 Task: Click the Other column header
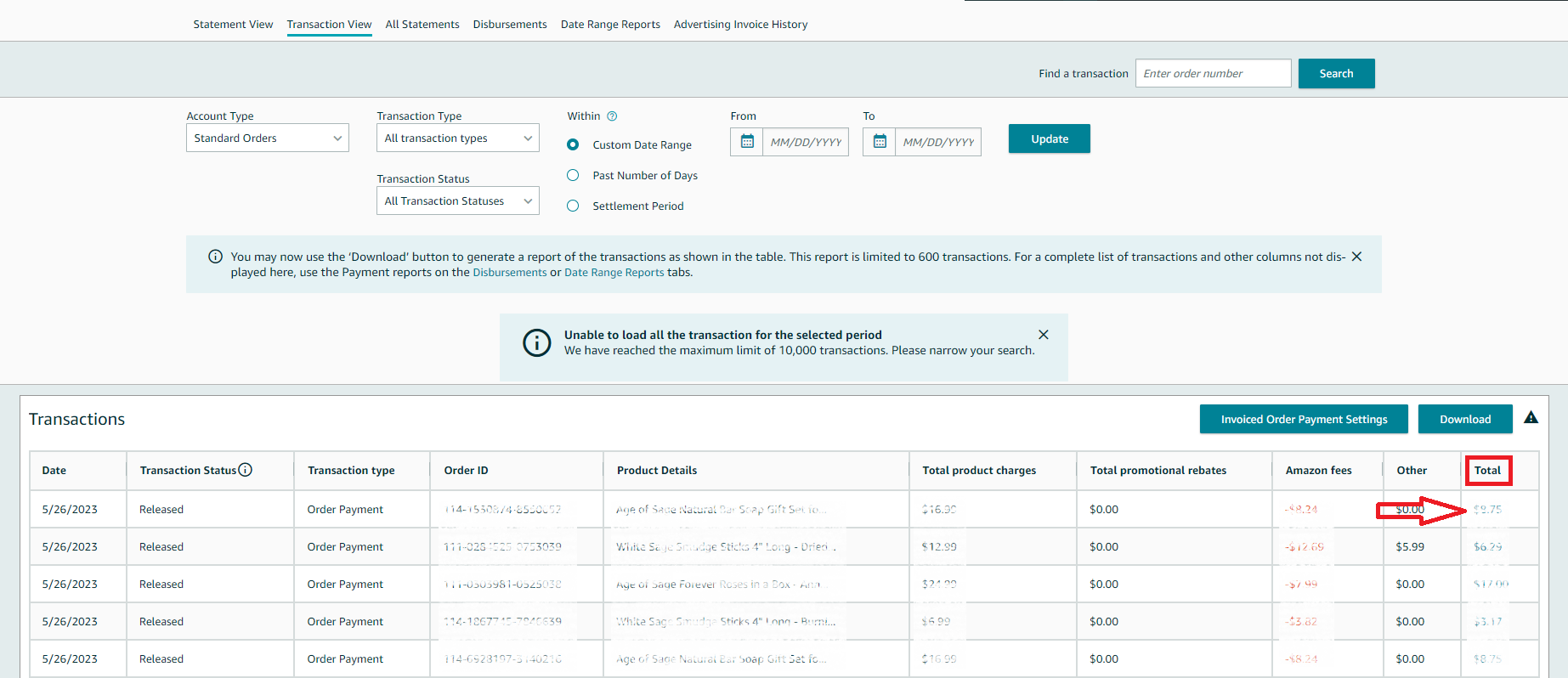pos(1412,471)
